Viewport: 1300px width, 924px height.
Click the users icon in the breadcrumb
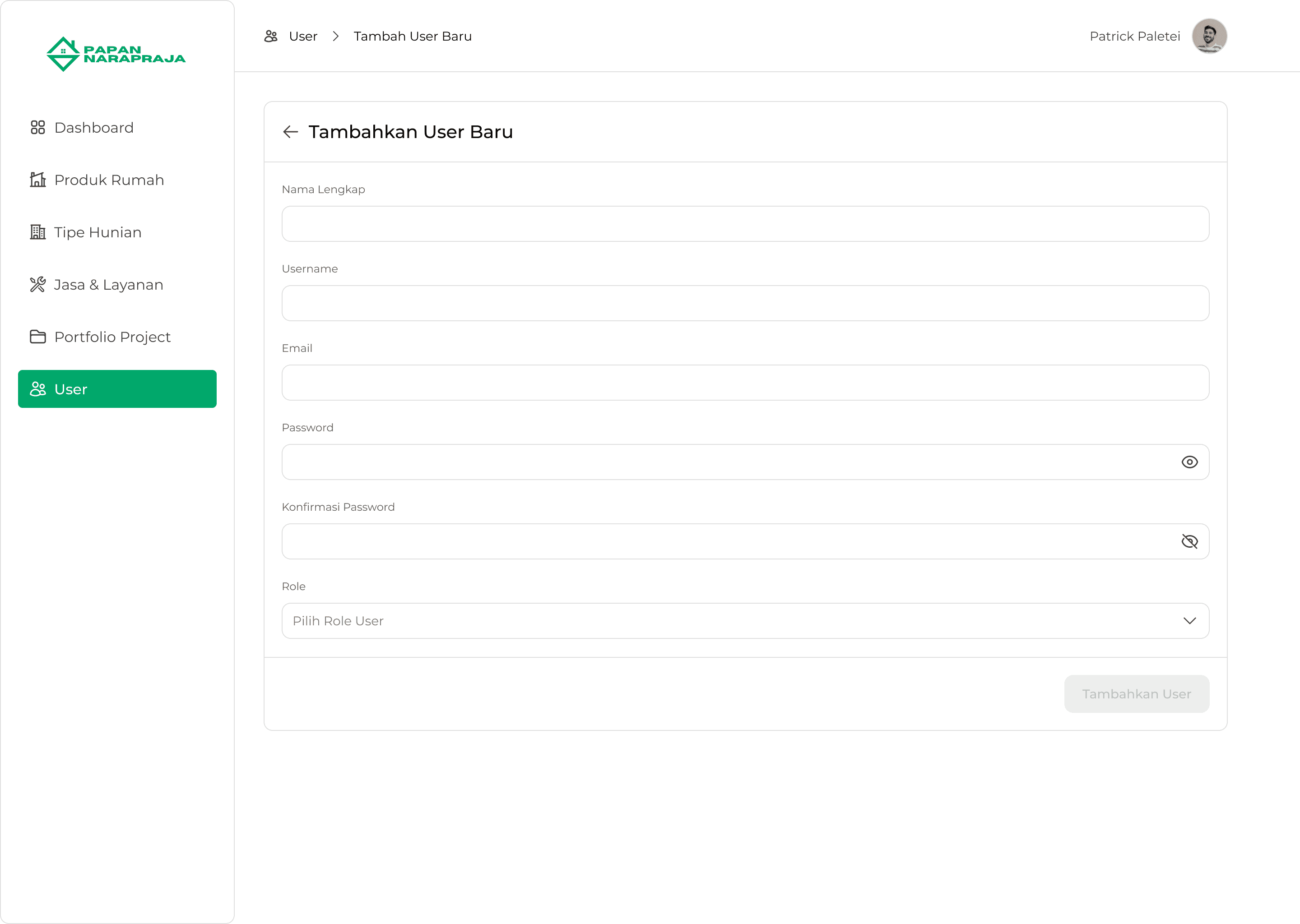271,37
